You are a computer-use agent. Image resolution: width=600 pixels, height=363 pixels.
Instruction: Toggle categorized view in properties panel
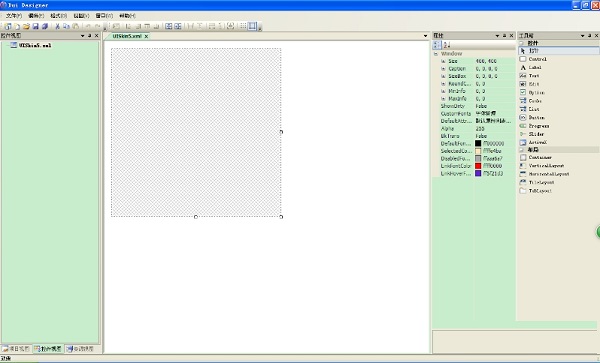point(437,45)
